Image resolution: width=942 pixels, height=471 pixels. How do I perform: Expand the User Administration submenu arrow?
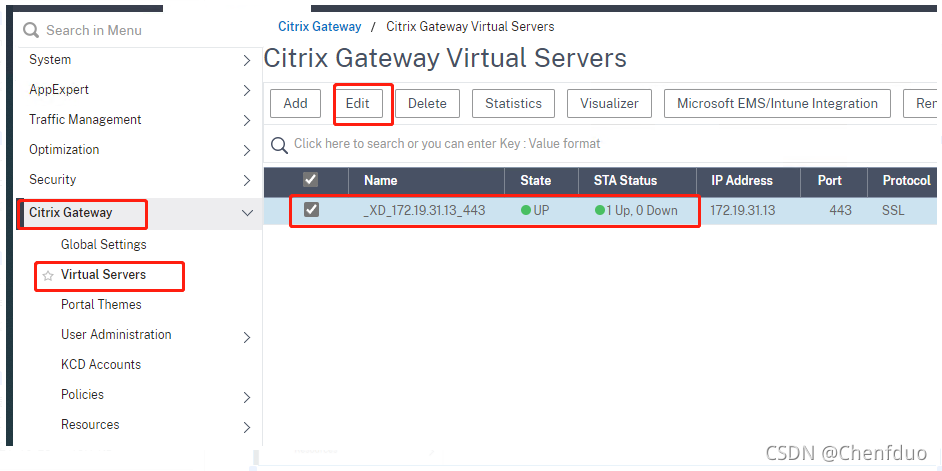coord(247,337)
